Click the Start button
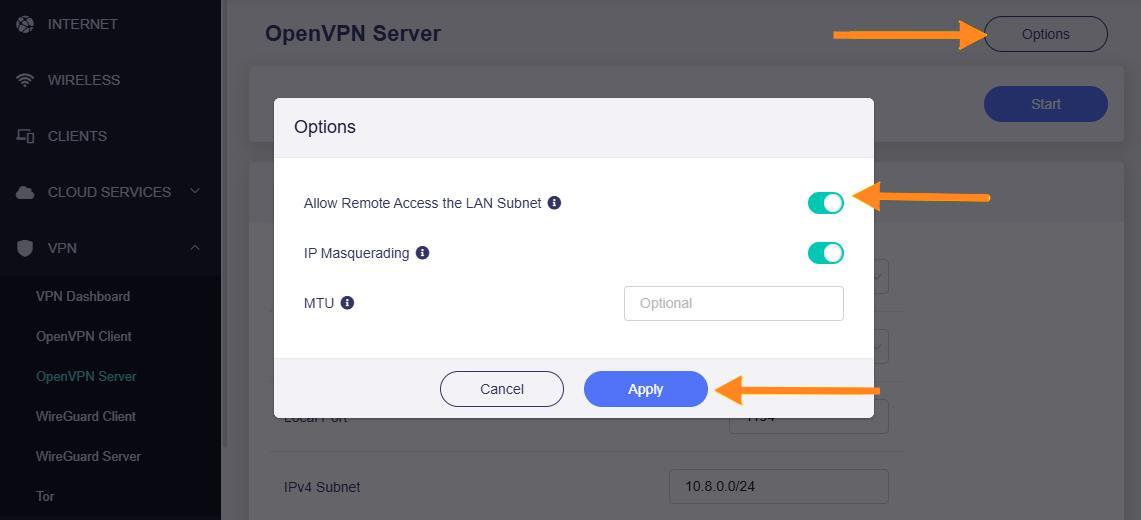 click(x=1046, y=104)
